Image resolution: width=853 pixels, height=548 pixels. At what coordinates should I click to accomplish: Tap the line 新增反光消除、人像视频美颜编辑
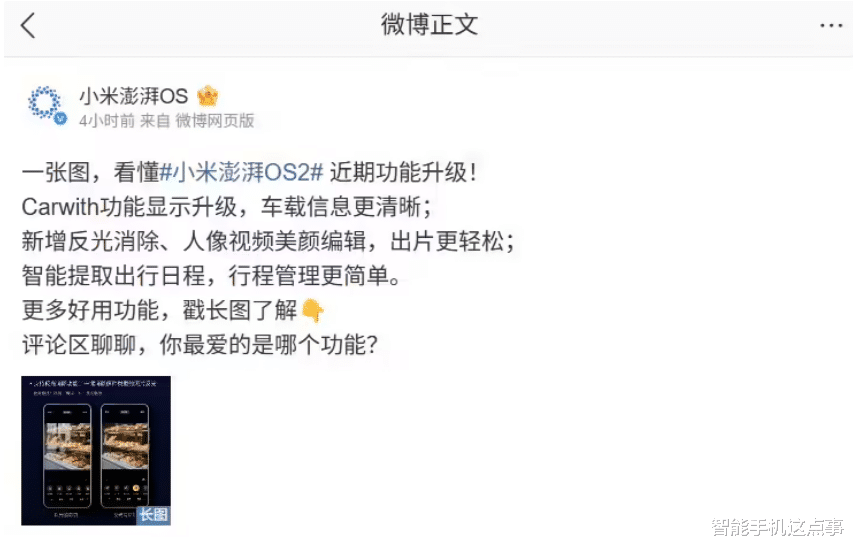click(269, 242)
